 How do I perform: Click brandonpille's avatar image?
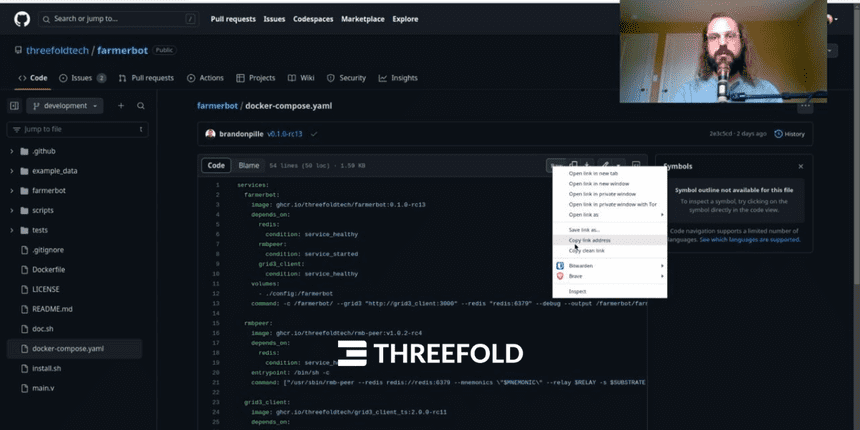point(210,134)
